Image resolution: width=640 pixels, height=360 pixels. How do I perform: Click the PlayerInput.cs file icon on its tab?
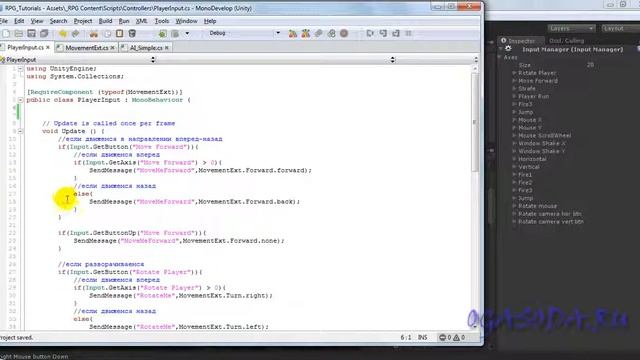tap(3, 47)
